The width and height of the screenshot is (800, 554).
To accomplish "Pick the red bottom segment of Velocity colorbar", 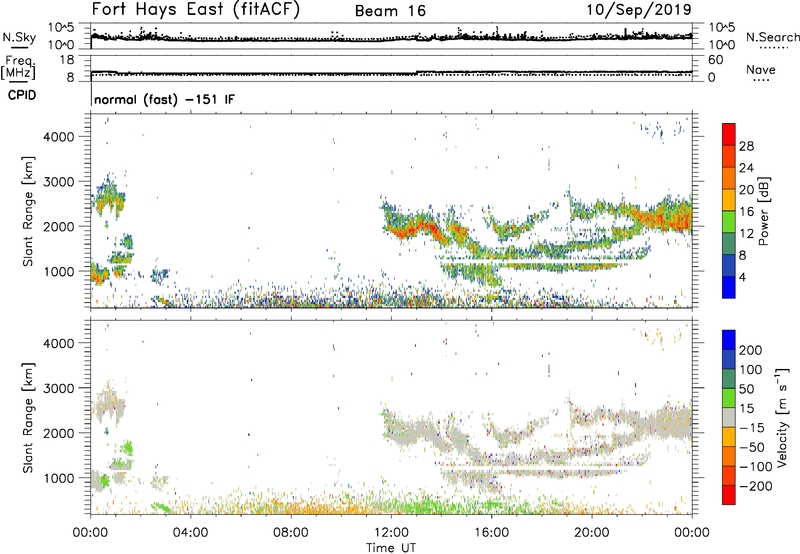I will [x=729, y=495].
